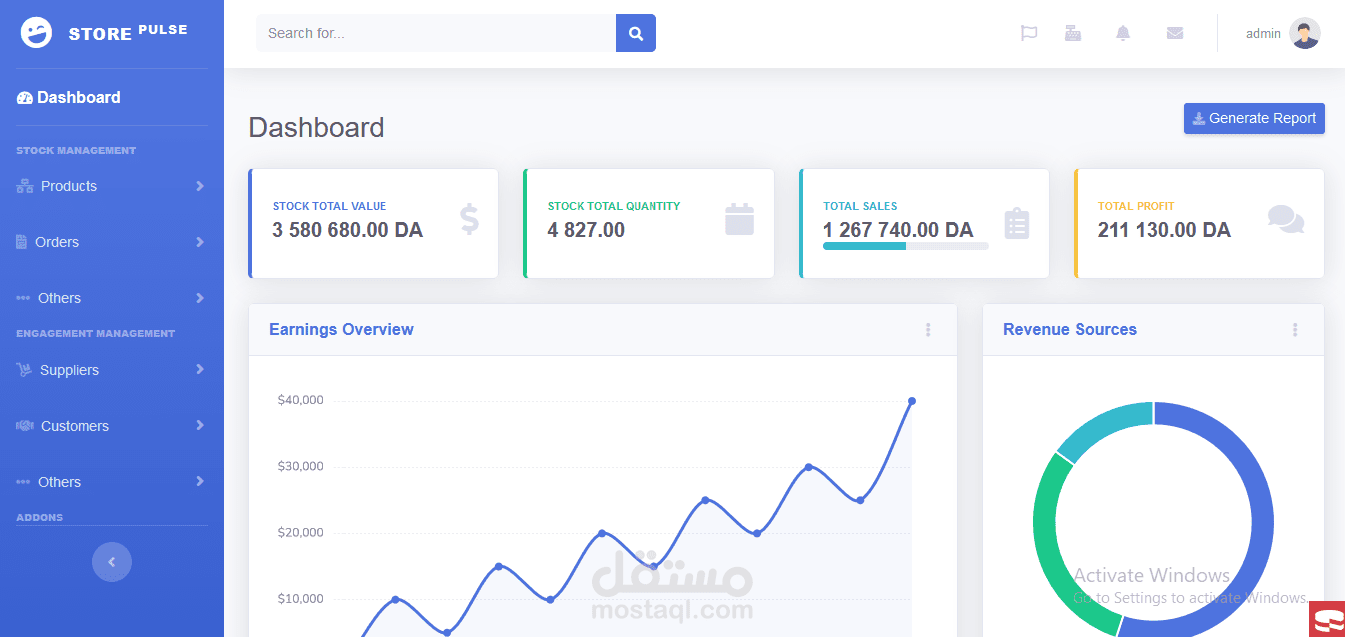
Task: Expand the Orders chevron in sidebar
Action: [x=200, y=242]
